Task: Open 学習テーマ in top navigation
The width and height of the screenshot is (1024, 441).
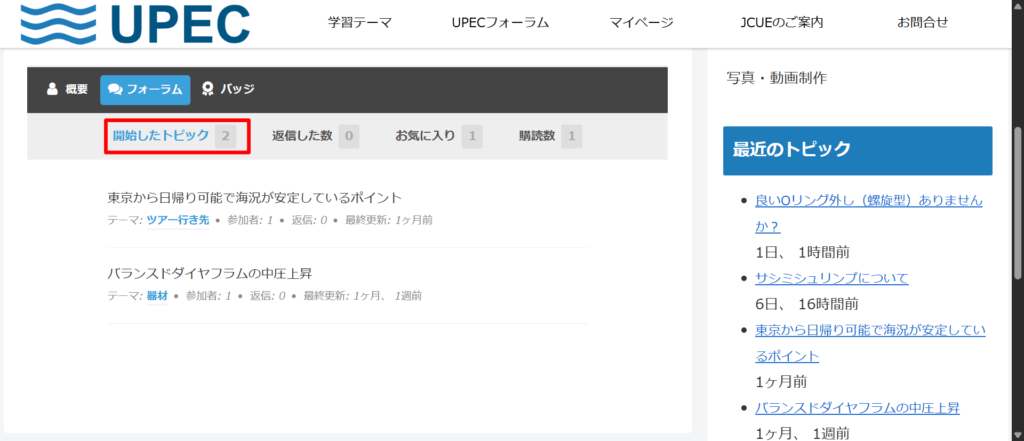Action: pyautogui.click(x=360, y=23)
